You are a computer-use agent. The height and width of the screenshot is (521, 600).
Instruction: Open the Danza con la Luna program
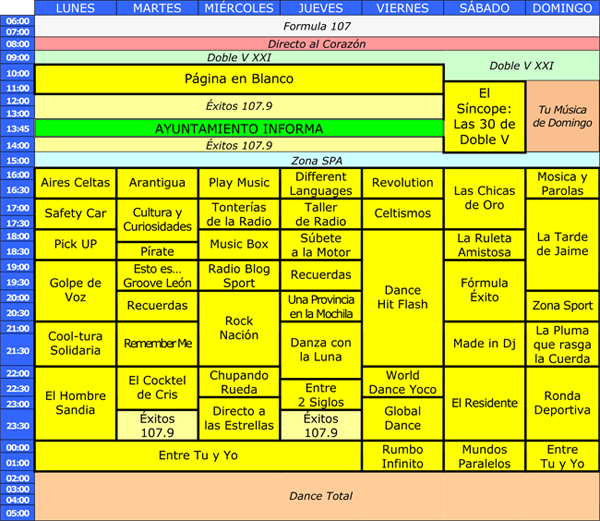[321, 350]
